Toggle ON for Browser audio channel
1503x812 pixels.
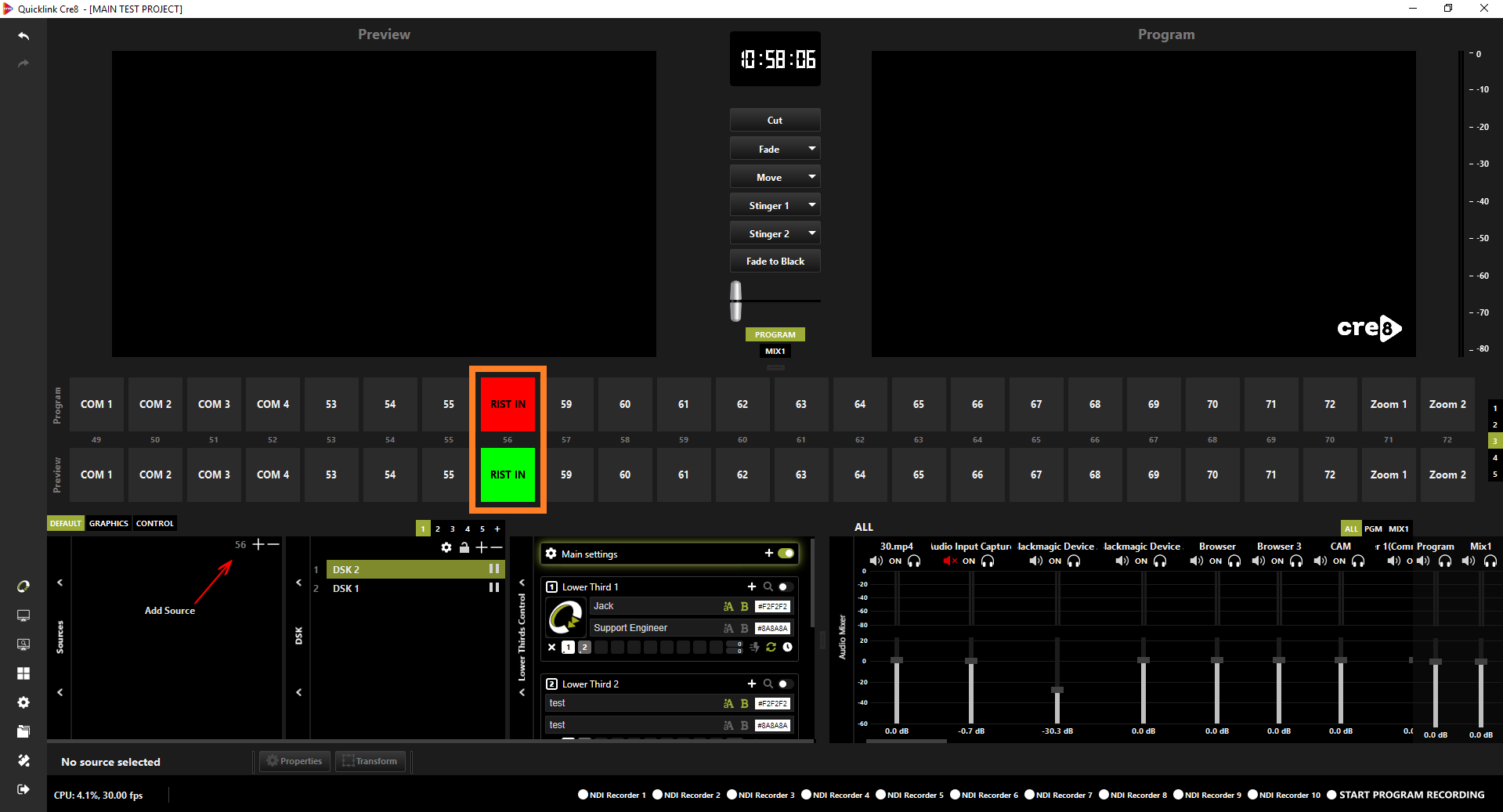click(x=1216, y=561)
